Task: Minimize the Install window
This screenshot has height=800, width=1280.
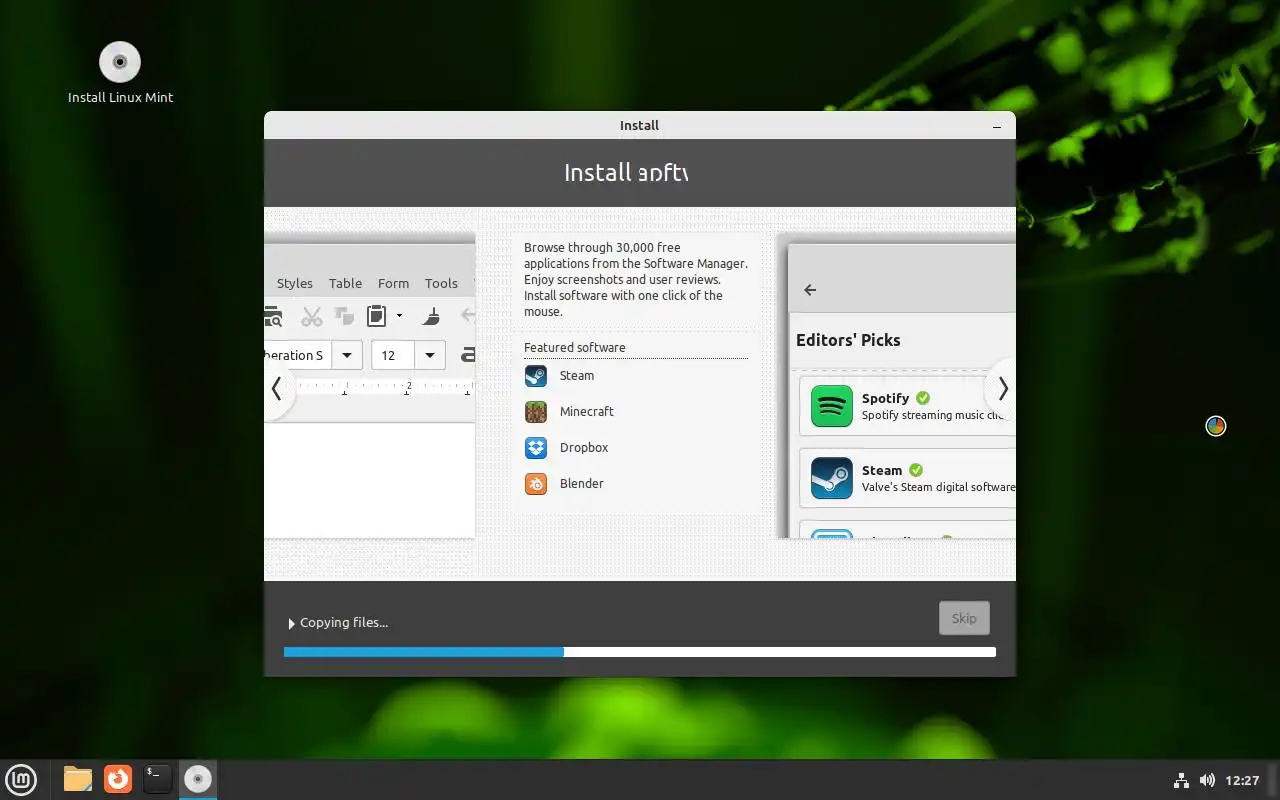Action: pyautogui.click(x=997, y=126)
